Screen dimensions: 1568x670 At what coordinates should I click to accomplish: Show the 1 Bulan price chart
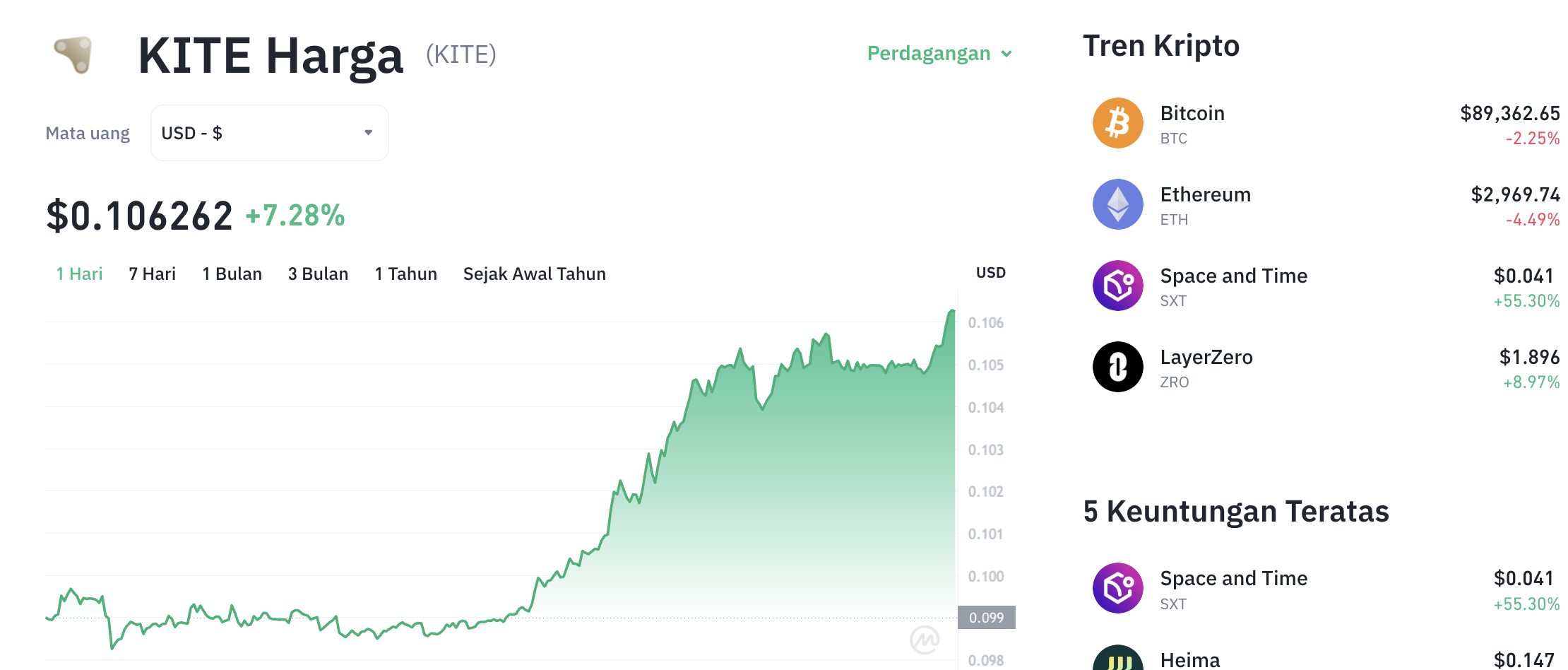[x=232, y=274]
